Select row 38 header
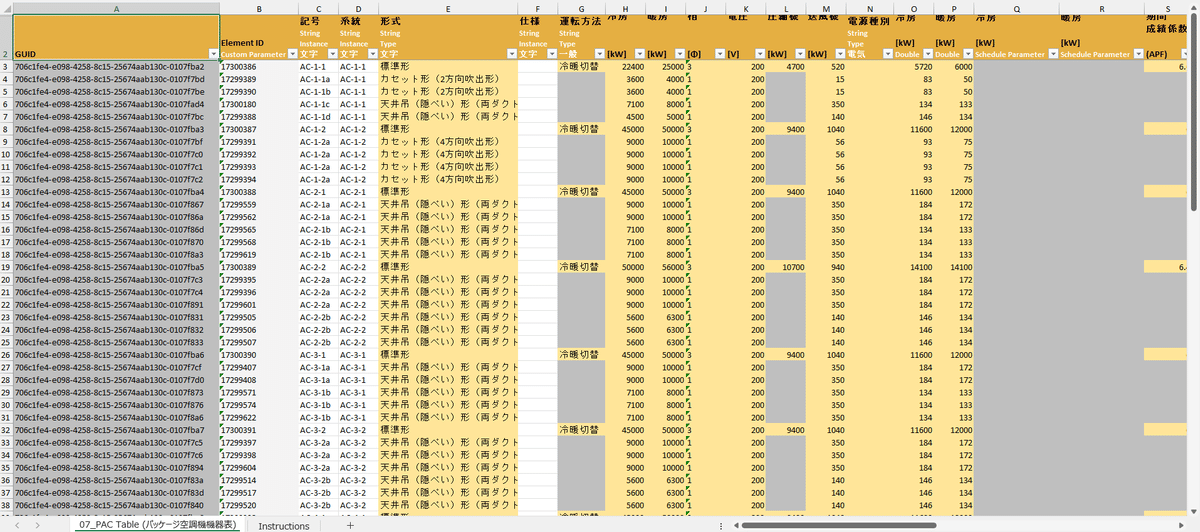Screen dimensions: 1200x532 [x=7, y=505]
